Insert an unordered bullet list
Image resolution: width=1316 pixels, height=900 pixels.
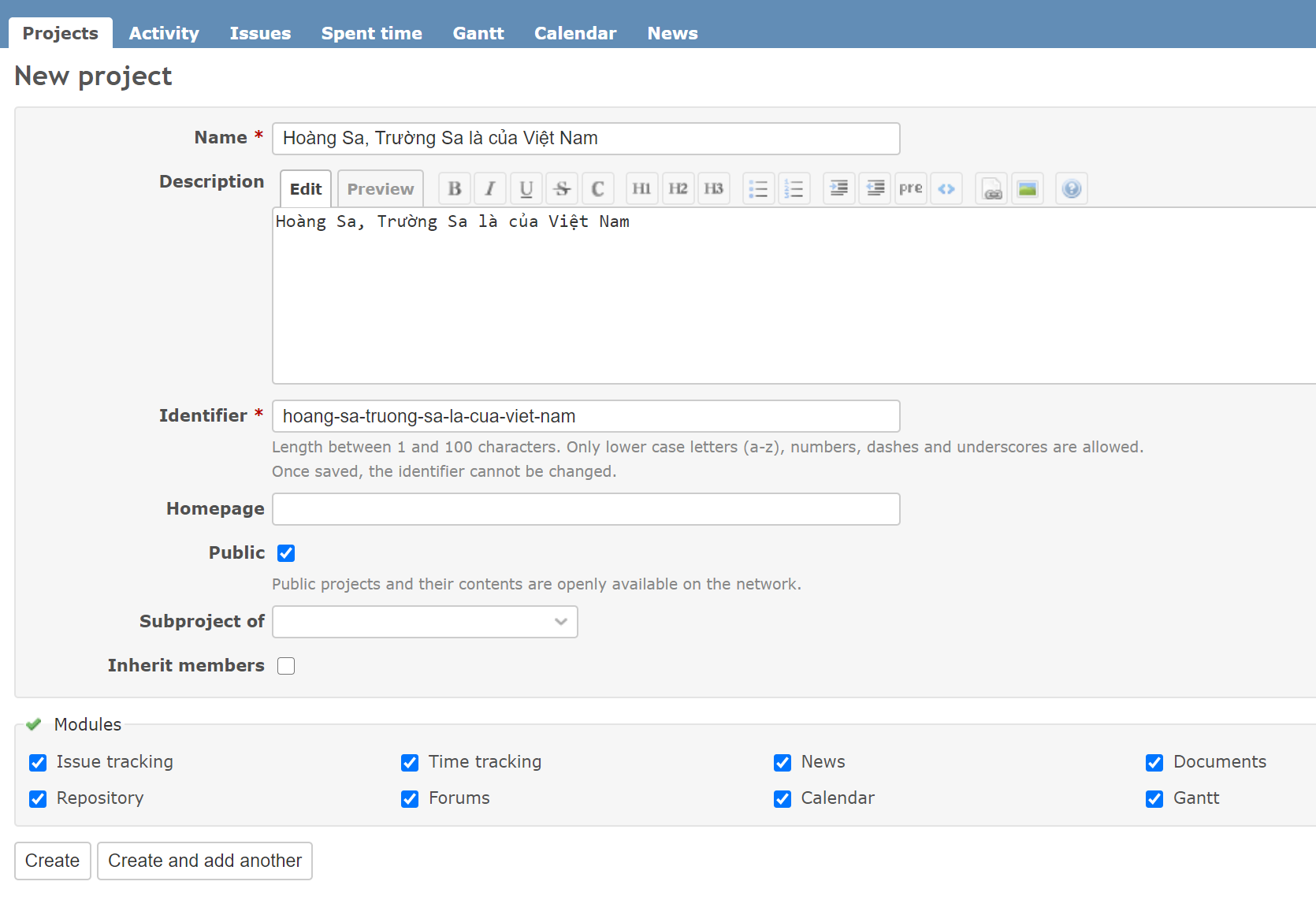[758, 189]
